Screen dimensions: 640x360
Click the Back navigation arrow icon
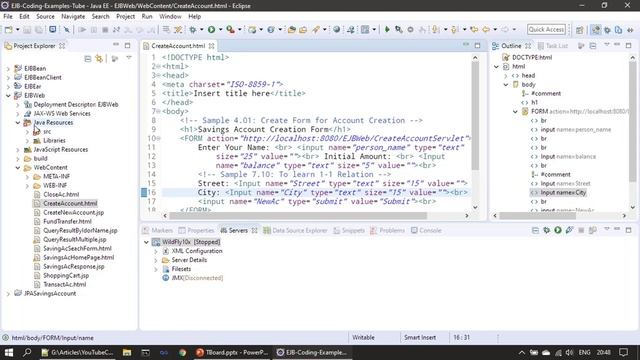click(486, 29)
